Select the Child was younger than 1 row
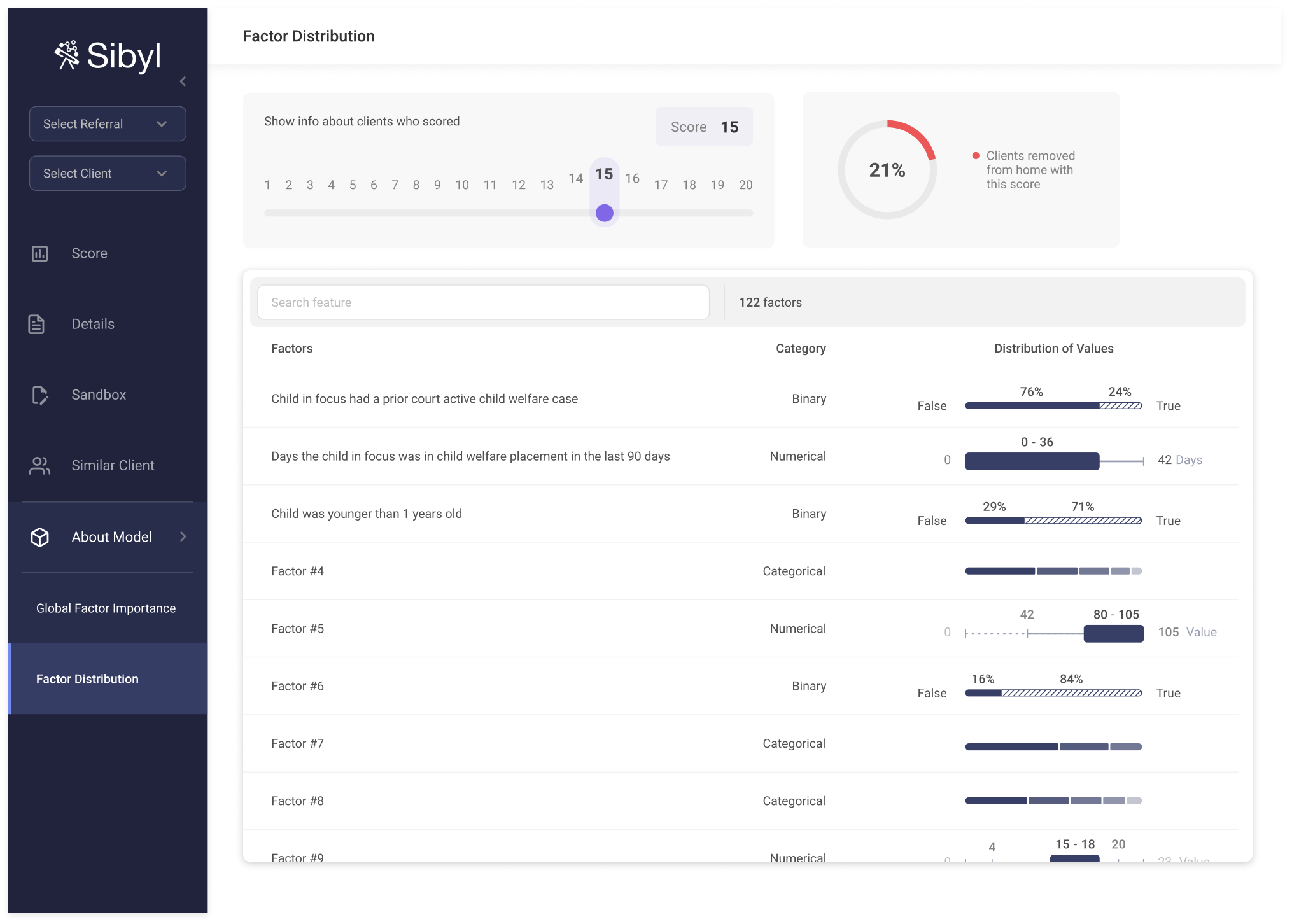Image resolution: width=1292 pixels, height=924 pixels. pyautogui.click(x=740, y=514)
